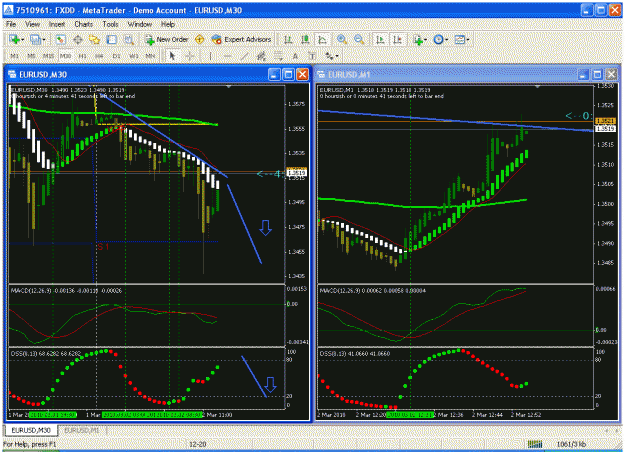Switch chart to Bar Chart style
The image size is (625, 452).
288,39
